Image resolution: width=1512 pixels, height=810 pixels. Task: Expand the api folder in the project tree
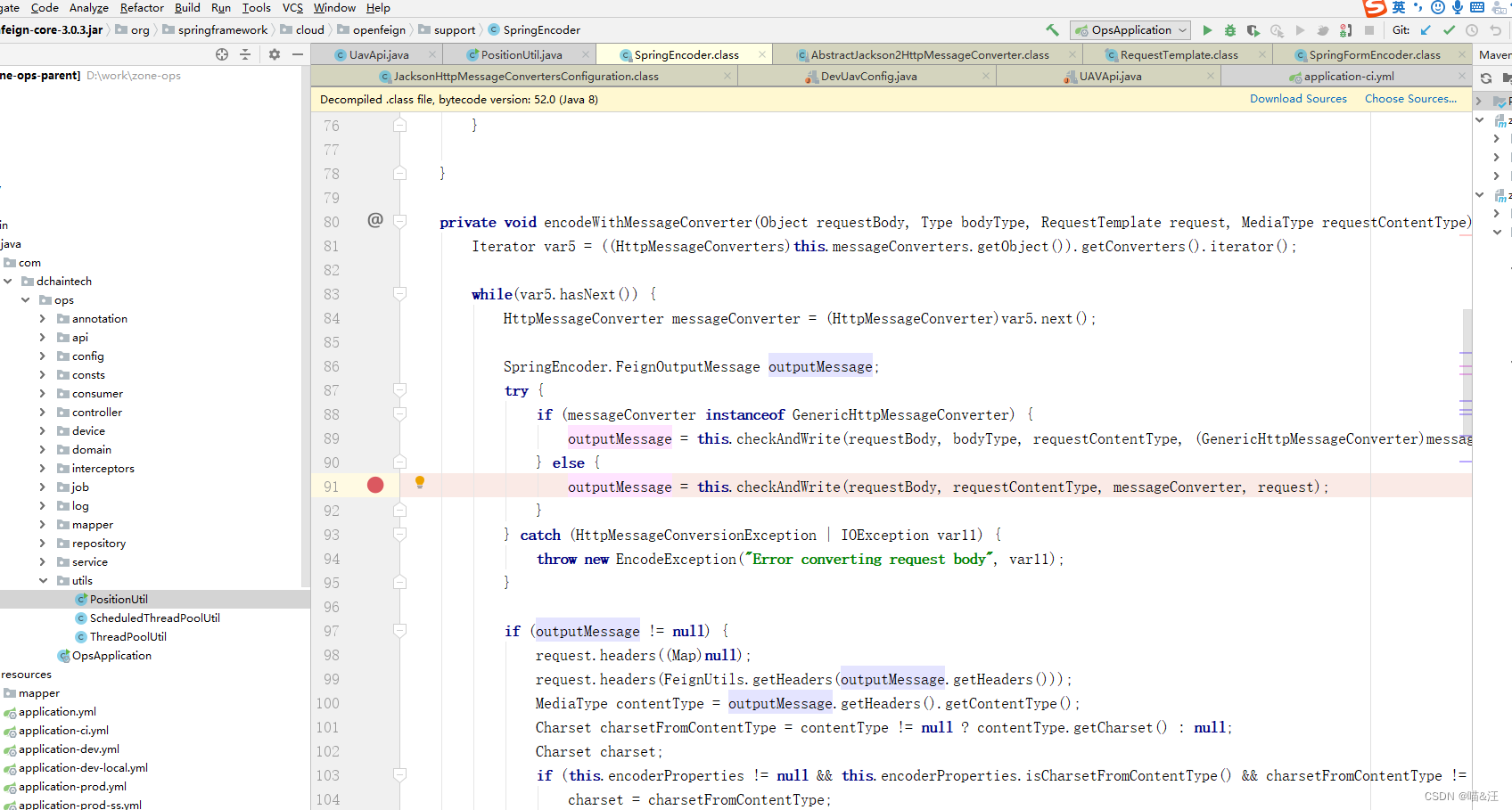click(42, 337)
